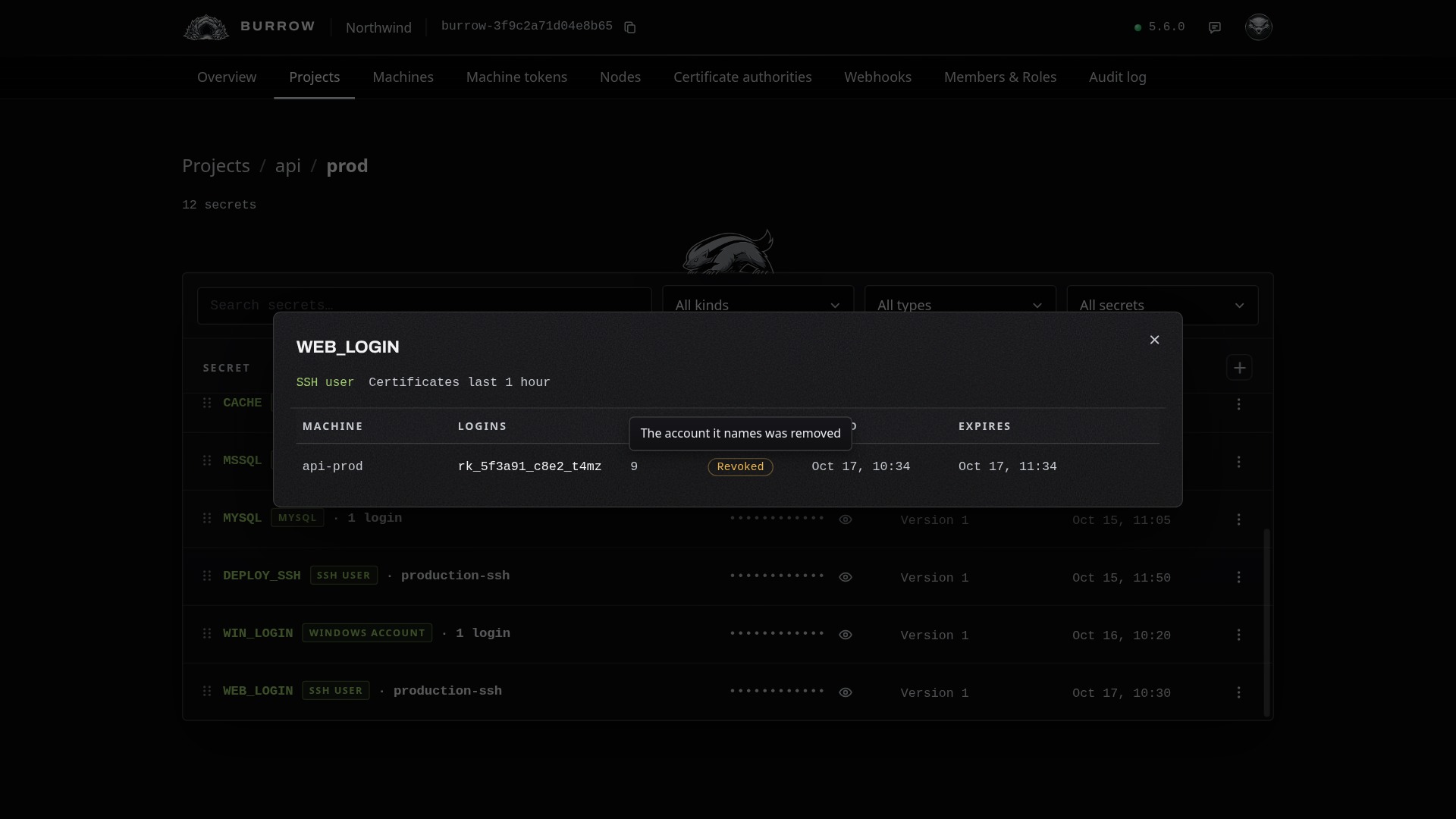Reveal the MYSQL secret value

[846, 519]
